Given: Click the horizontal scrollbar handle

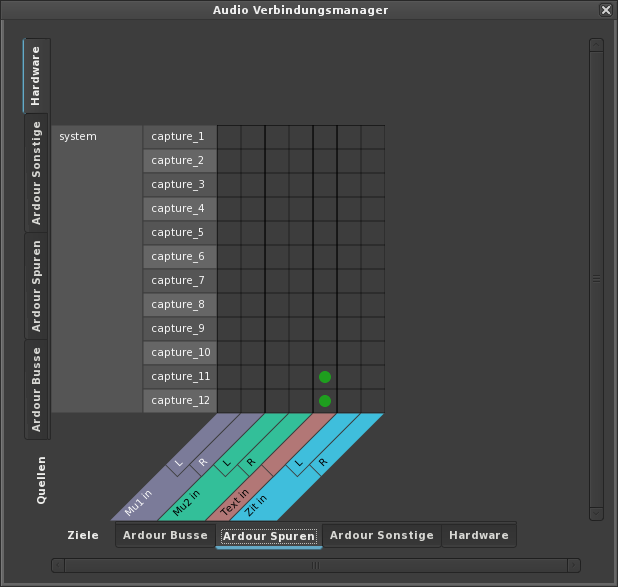Looking at the screenshot, I should [316, 565].
